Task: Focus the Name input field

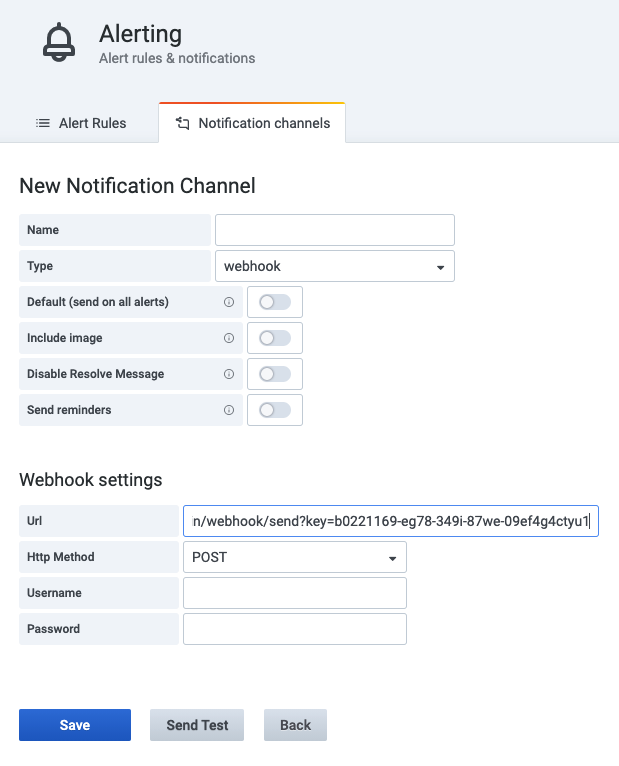Action: 334,230
